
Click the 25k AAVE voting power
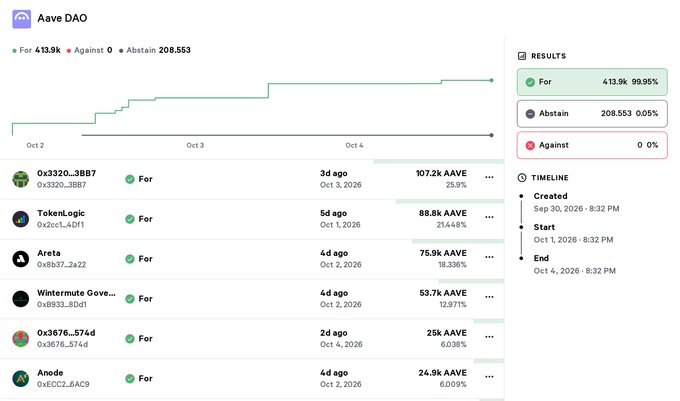click(x=447, y=333)
